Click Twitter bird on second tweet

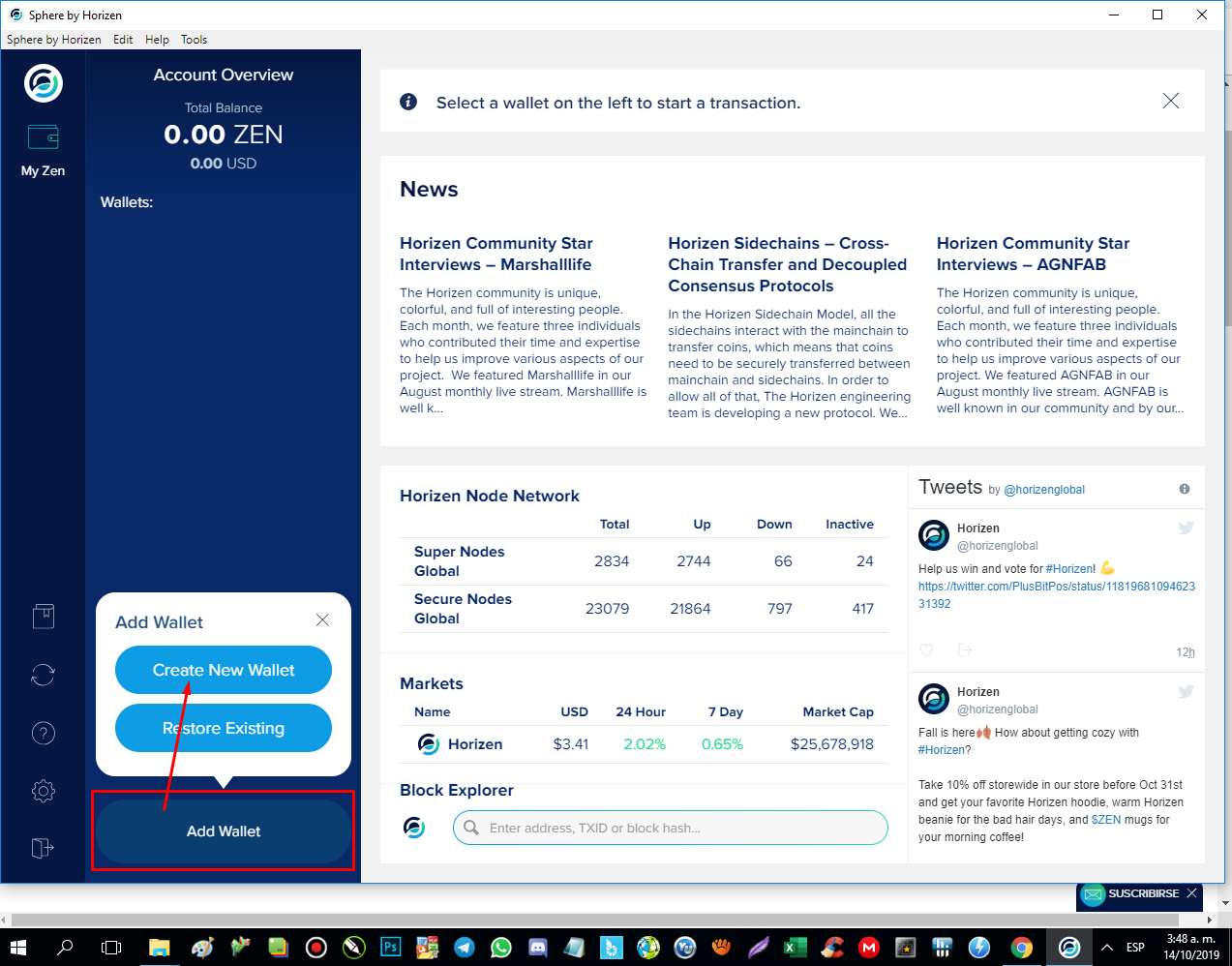click(1186, 691)
